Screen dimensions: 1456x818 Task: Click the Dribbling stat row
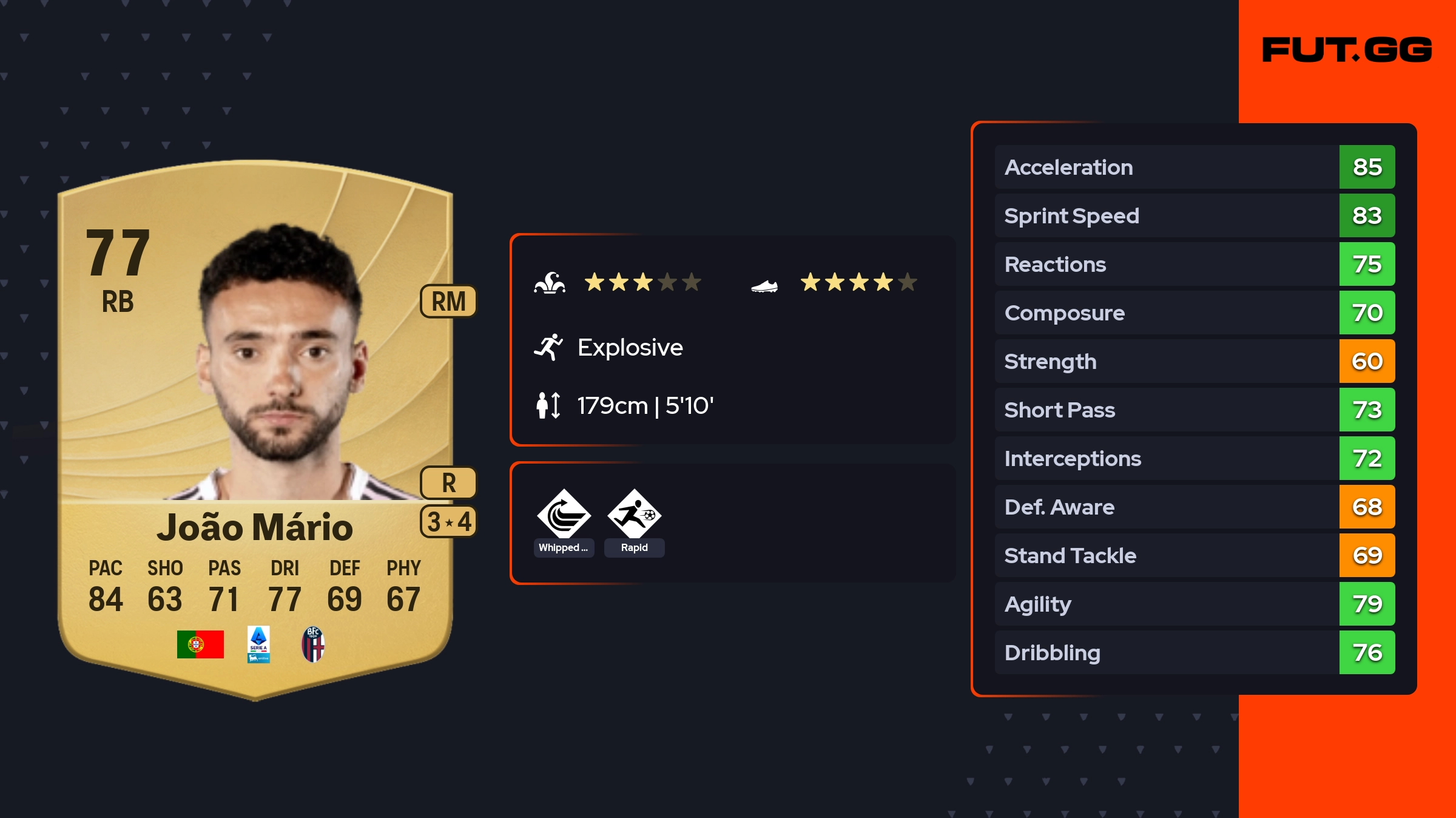pyautogui.click(x=1195, y=652)
